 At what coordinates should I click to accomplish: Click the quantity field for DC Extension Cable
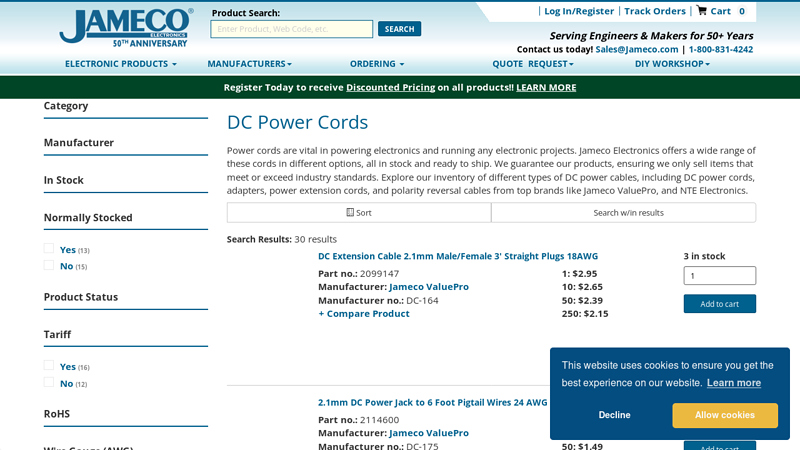pos(719,276)
